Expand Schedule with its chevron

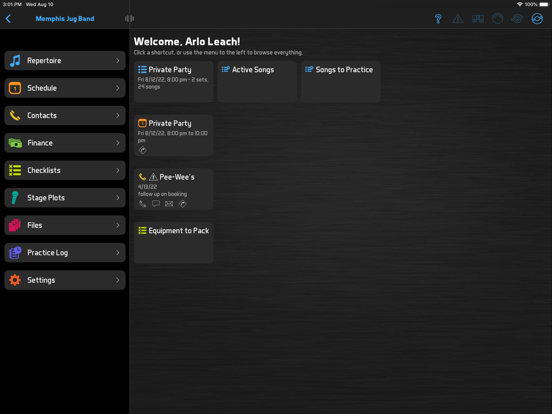[118, 88]
